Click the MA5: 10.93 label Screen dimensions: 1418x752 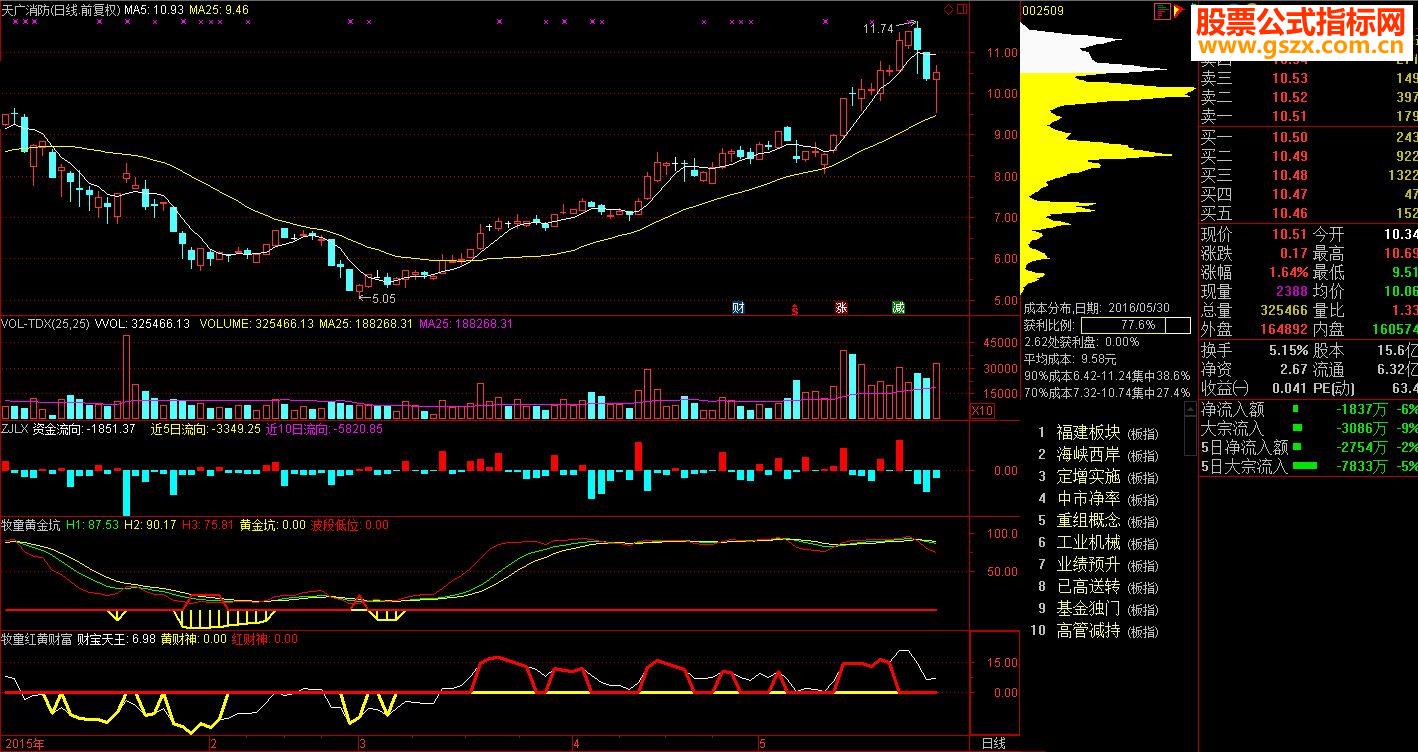click(154, 9)
